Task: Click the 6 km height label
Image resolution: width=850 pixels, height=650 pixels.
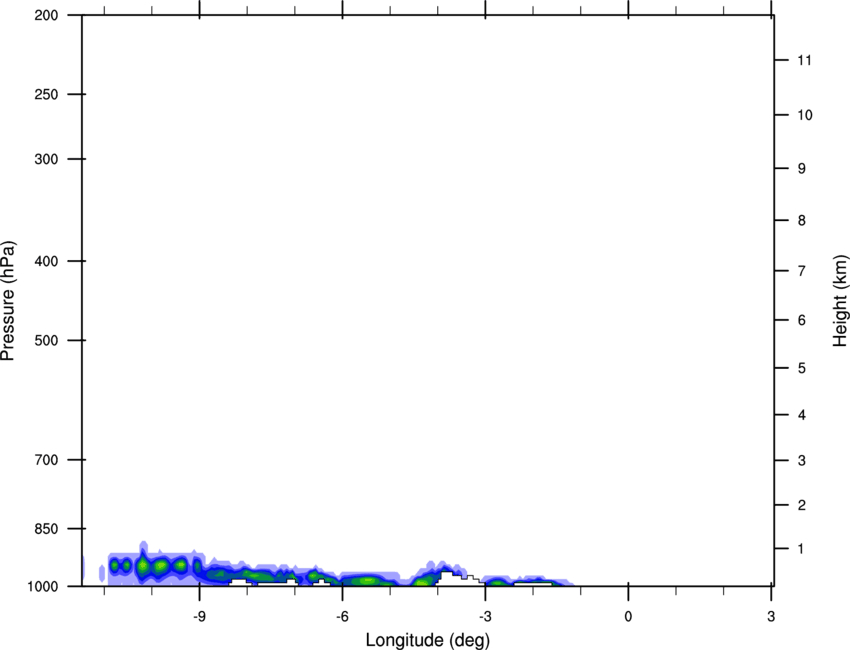Action: (x=802, y=320)
